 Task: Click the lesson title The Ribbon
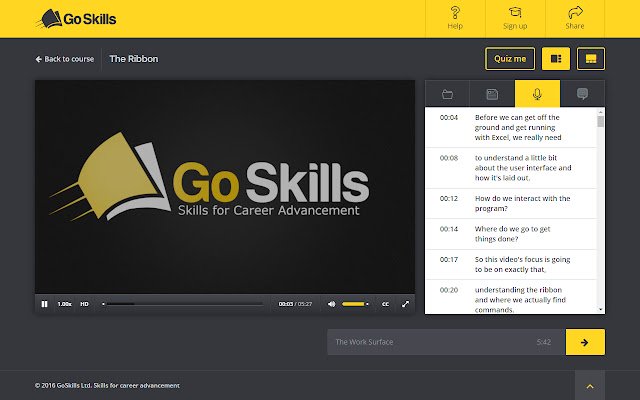pyautogui.click(x=134, y=59)
